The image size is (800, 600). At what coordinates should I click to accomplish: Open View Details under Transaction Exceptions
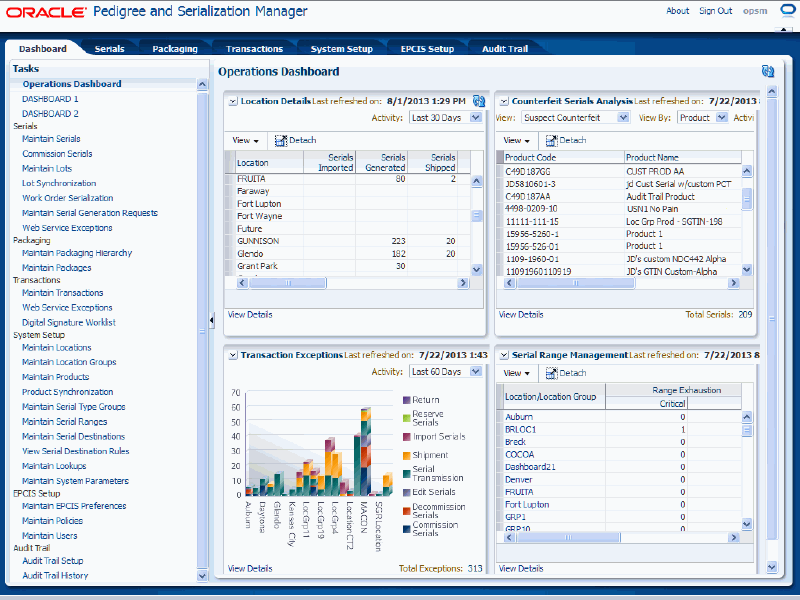pyautogui.click(x=250, y=568)
